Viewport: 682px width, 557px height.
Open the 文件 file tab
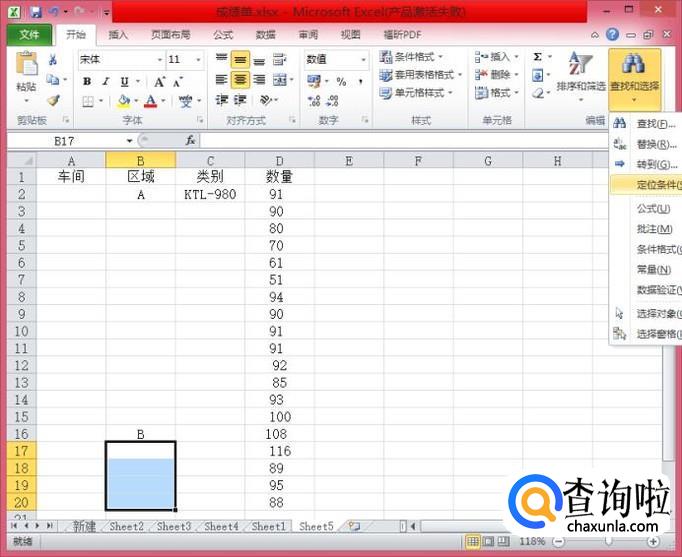pyautogui.click(x=29, y=34)
